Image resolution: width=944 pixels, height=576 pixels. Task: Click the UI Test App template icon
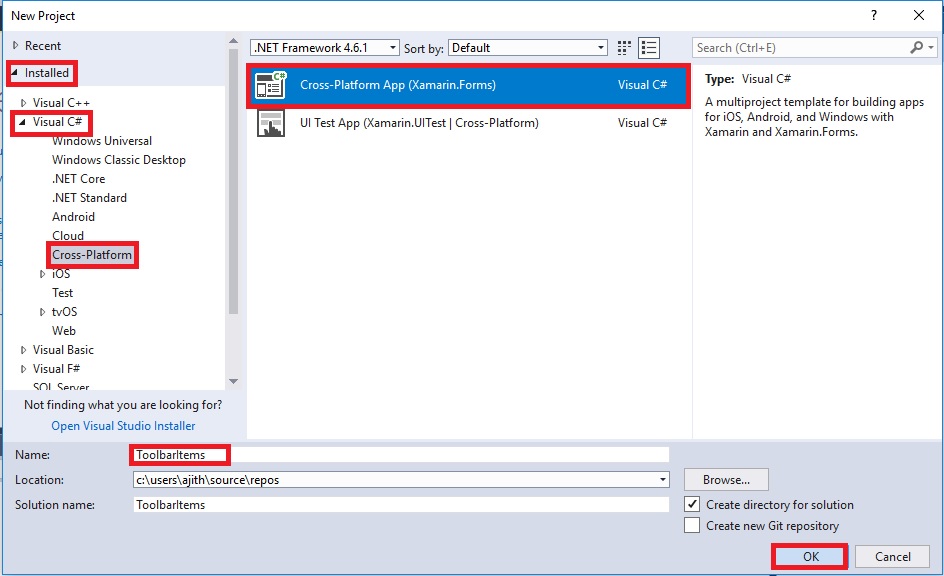270,123
